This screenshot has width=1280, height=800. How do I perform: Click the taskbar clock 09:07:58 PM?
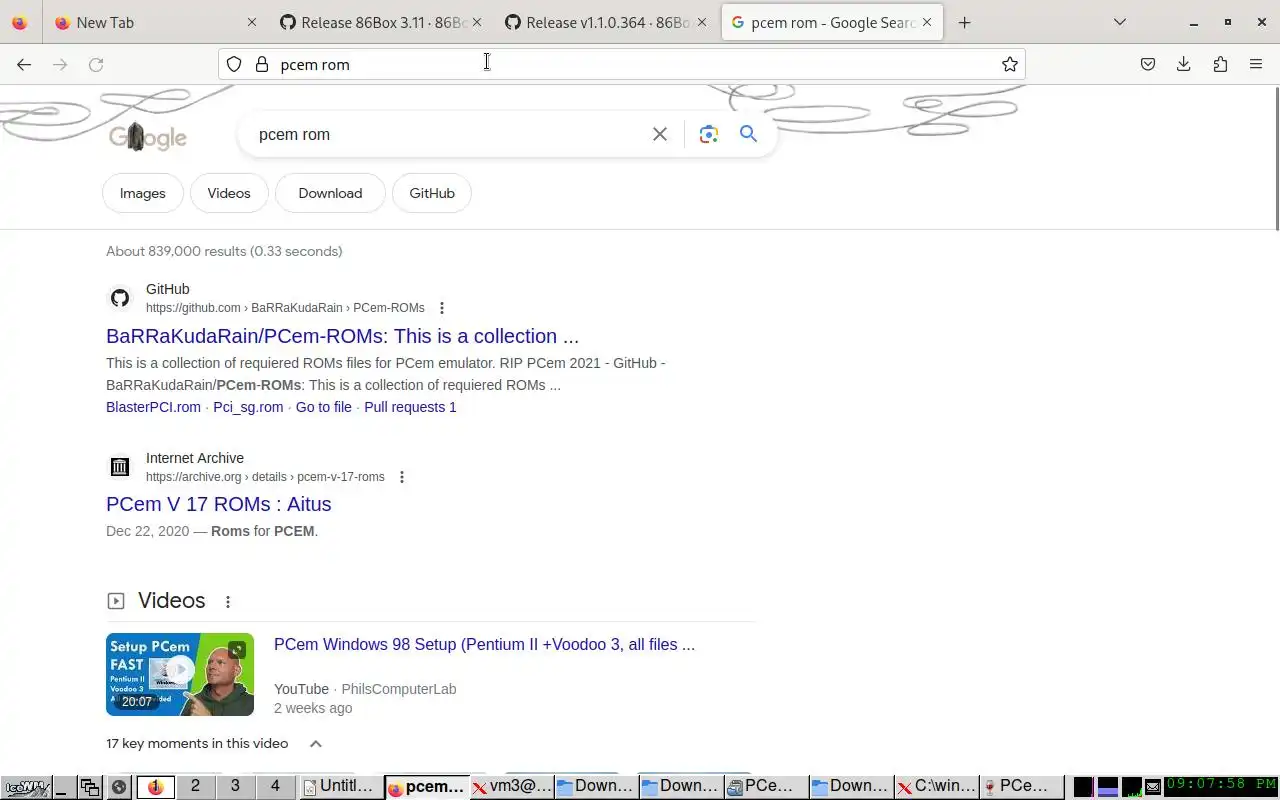[x=1222, y=787]
